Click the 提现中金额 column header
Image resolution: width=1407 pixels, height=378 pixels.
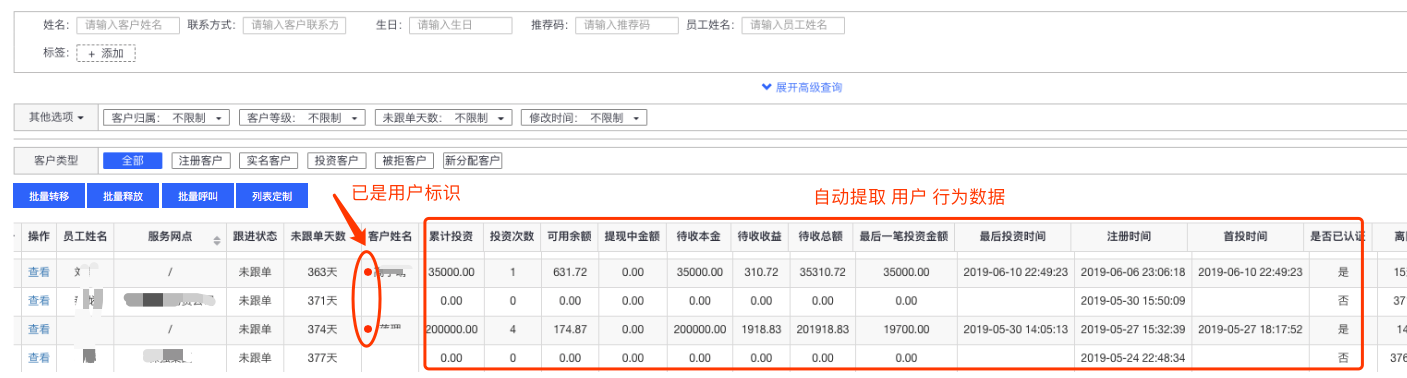(x=631, y=237)
